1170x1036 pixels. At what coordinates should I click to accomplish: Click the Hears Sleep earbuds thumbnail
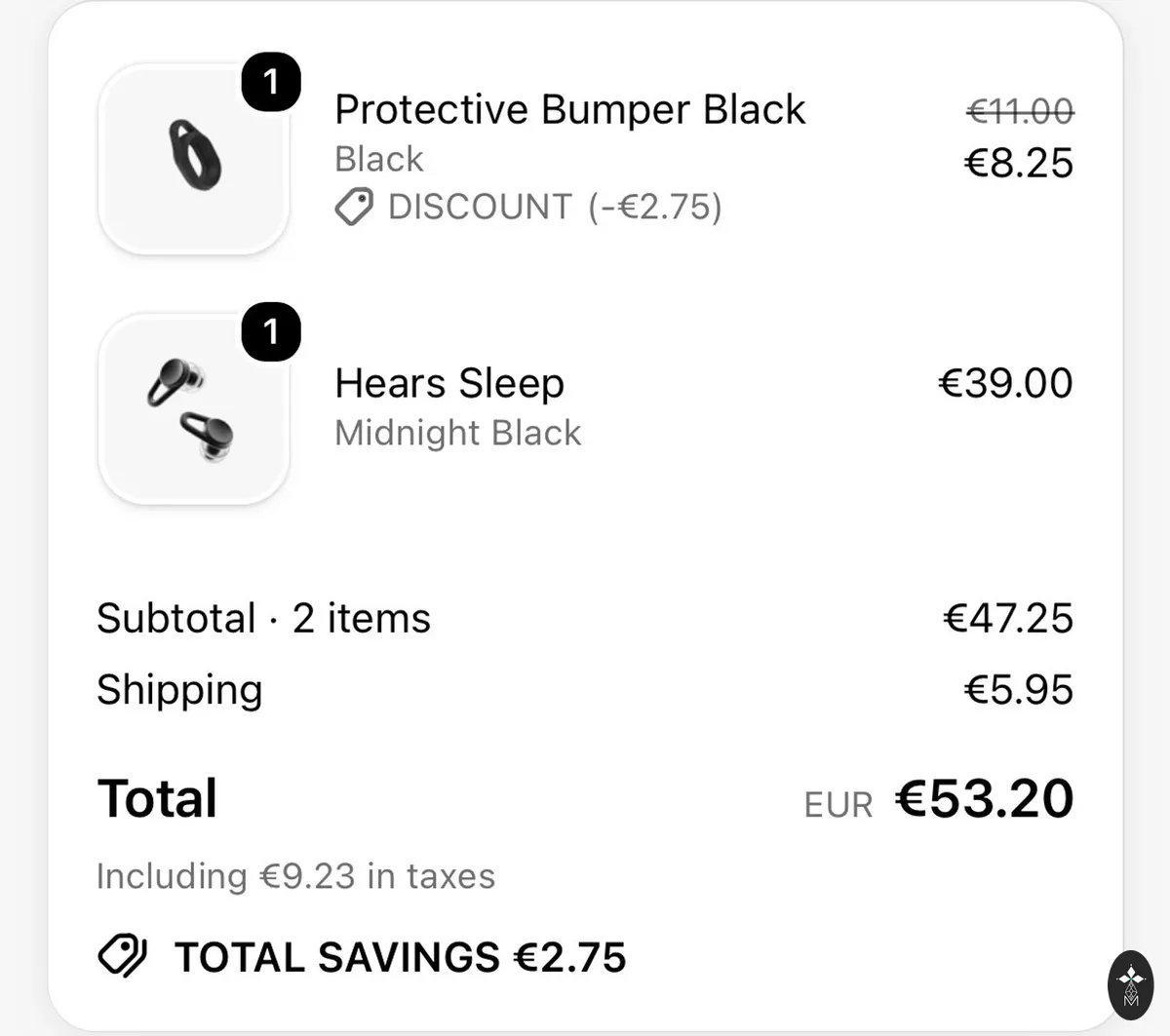pos(194,408)
